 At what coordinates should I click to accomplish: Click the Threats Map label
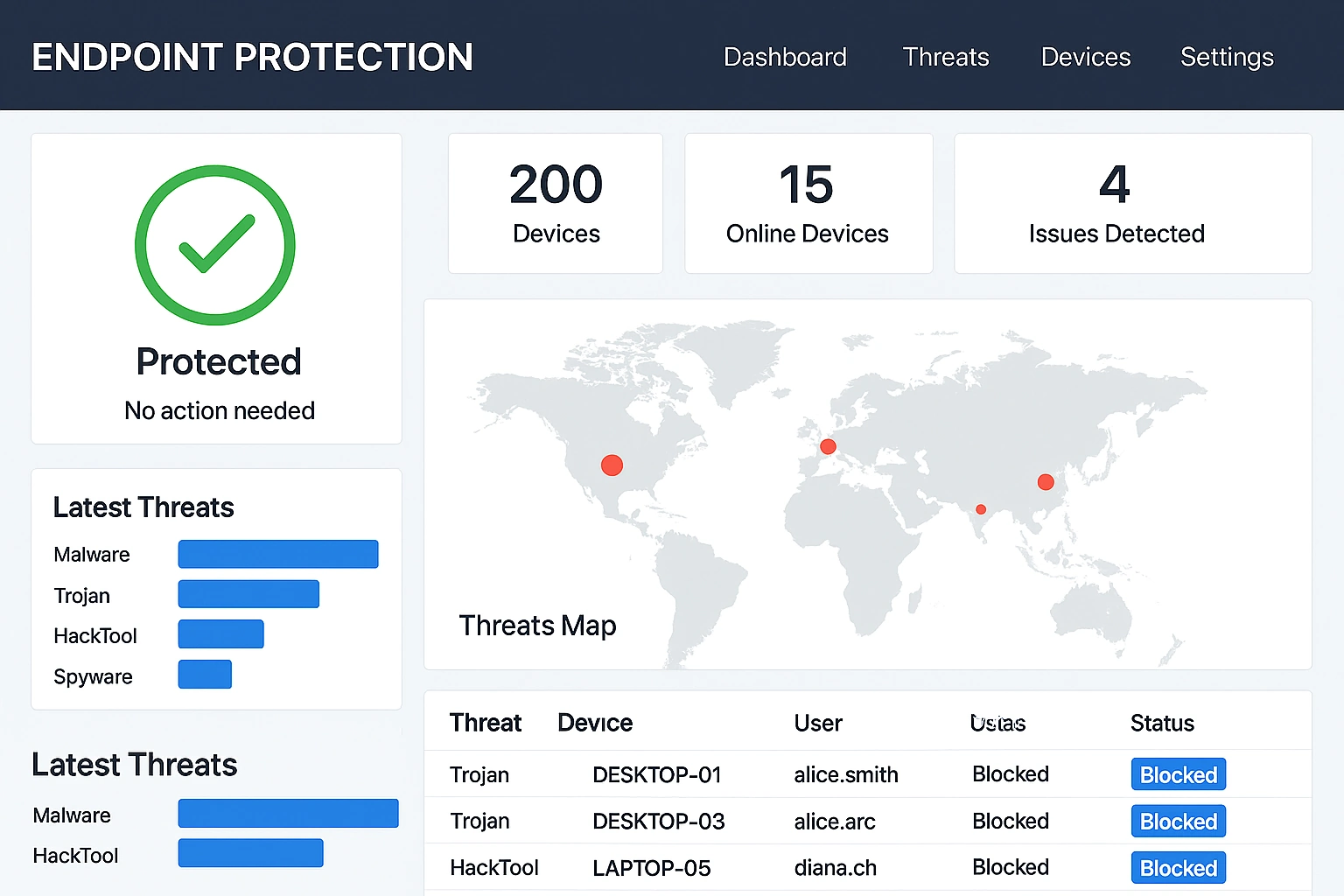[x=537, y=625]
